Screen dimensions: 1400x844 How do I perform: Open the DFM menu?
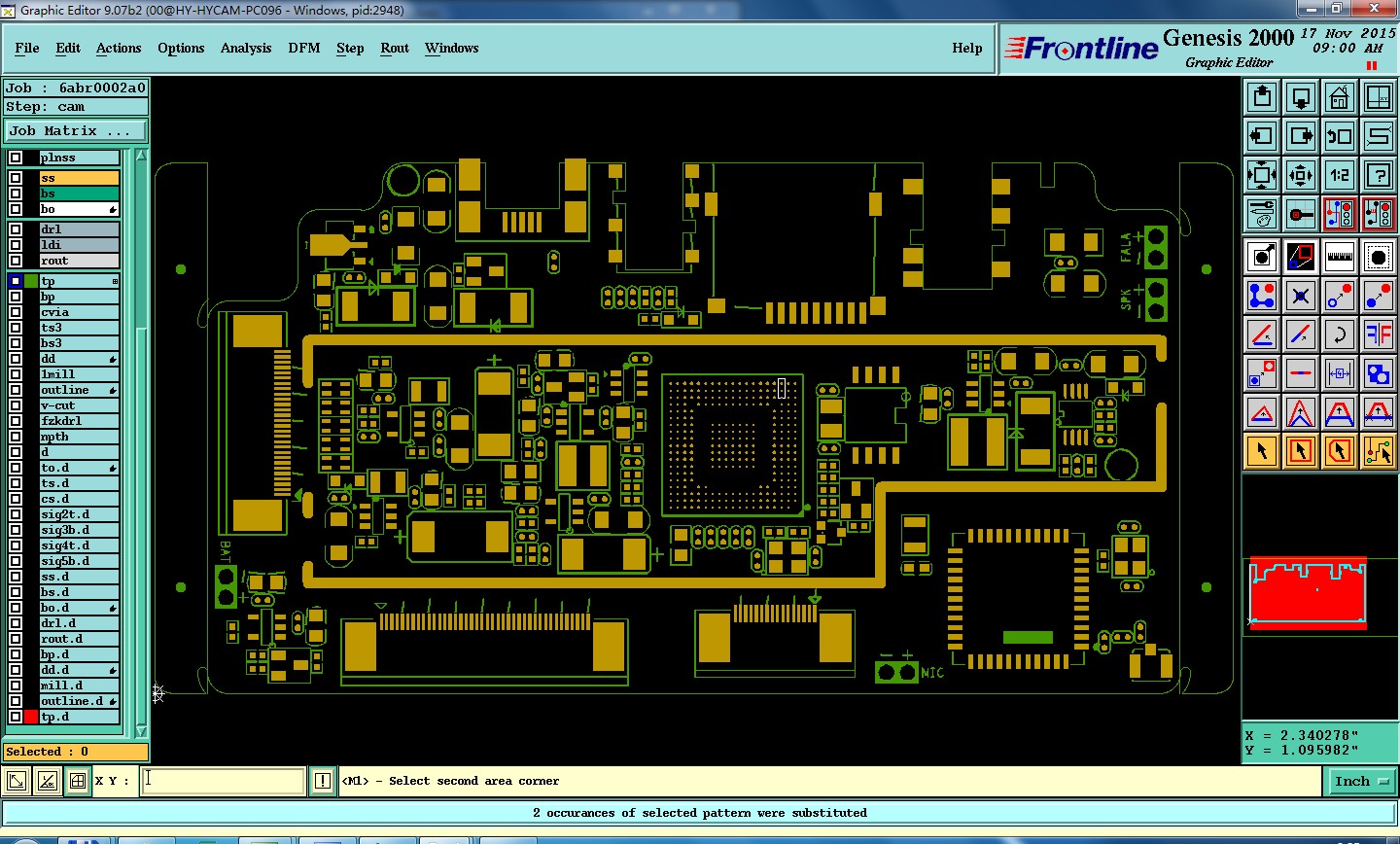pos(304,48)
